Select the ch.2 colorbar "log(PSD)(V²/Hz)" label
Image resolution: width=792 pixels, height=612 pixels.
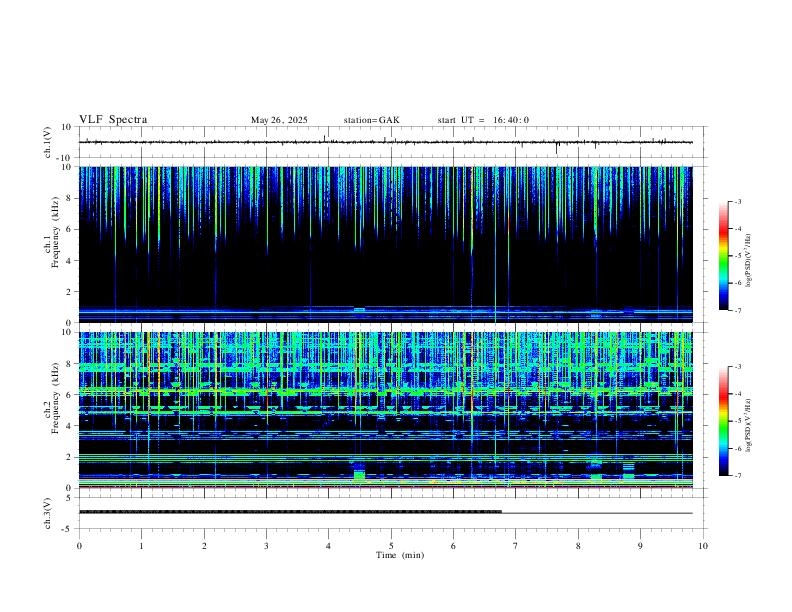coord(748,425)
